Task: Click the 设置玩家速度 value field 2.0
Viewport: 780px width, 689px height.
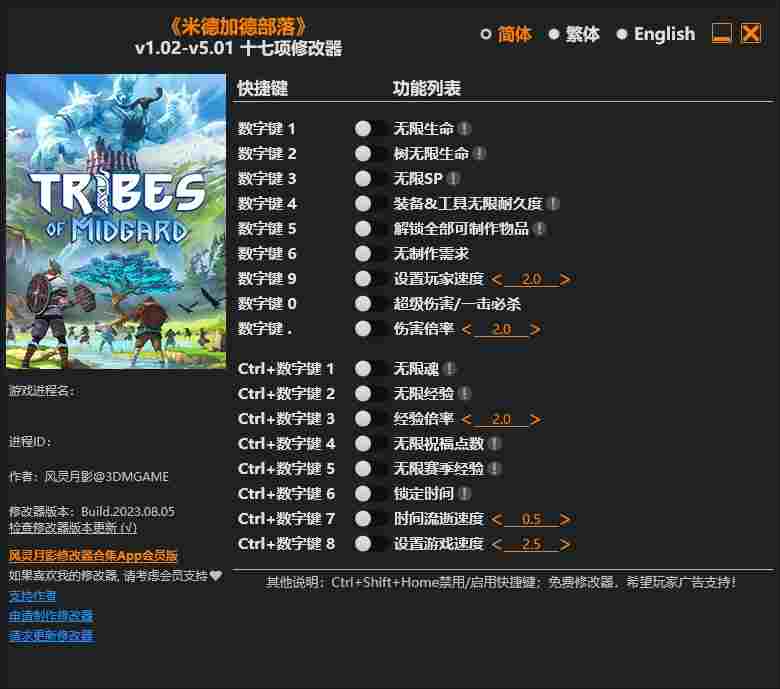Action: [531, 279]
